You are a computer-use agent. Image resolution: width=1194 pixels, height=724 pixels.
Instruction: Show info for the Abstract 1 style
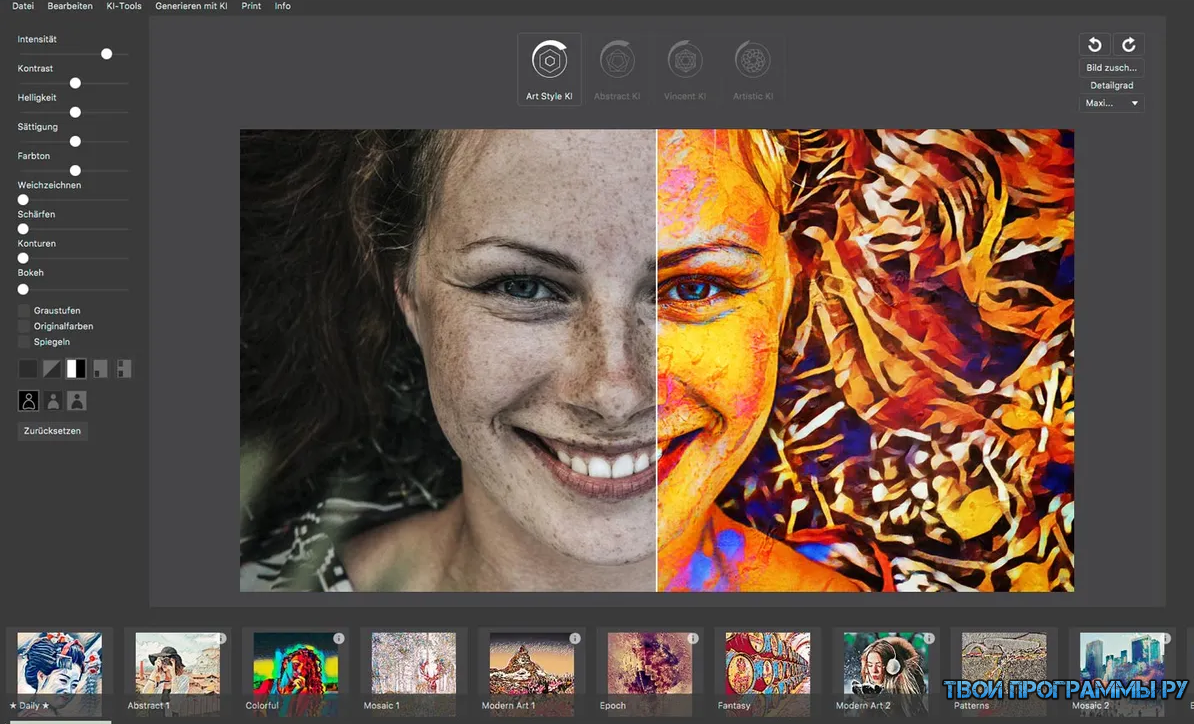222,637
